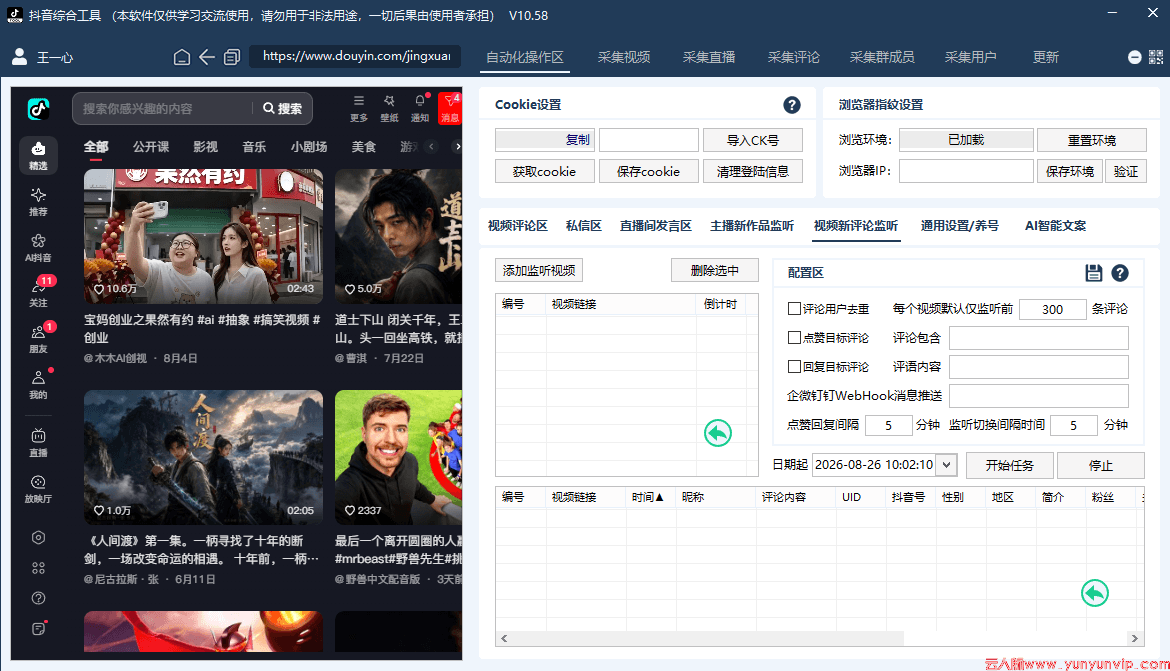Switch to 采集视频 tab

click(624, 57)
